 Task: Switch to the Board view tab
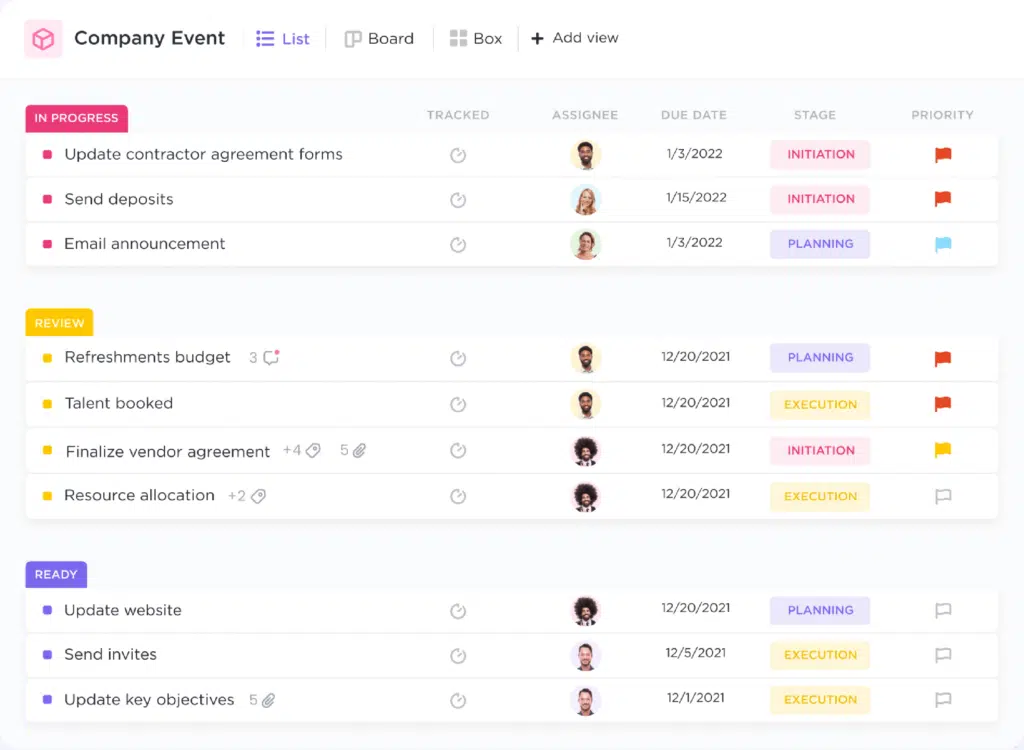point(379,39)
